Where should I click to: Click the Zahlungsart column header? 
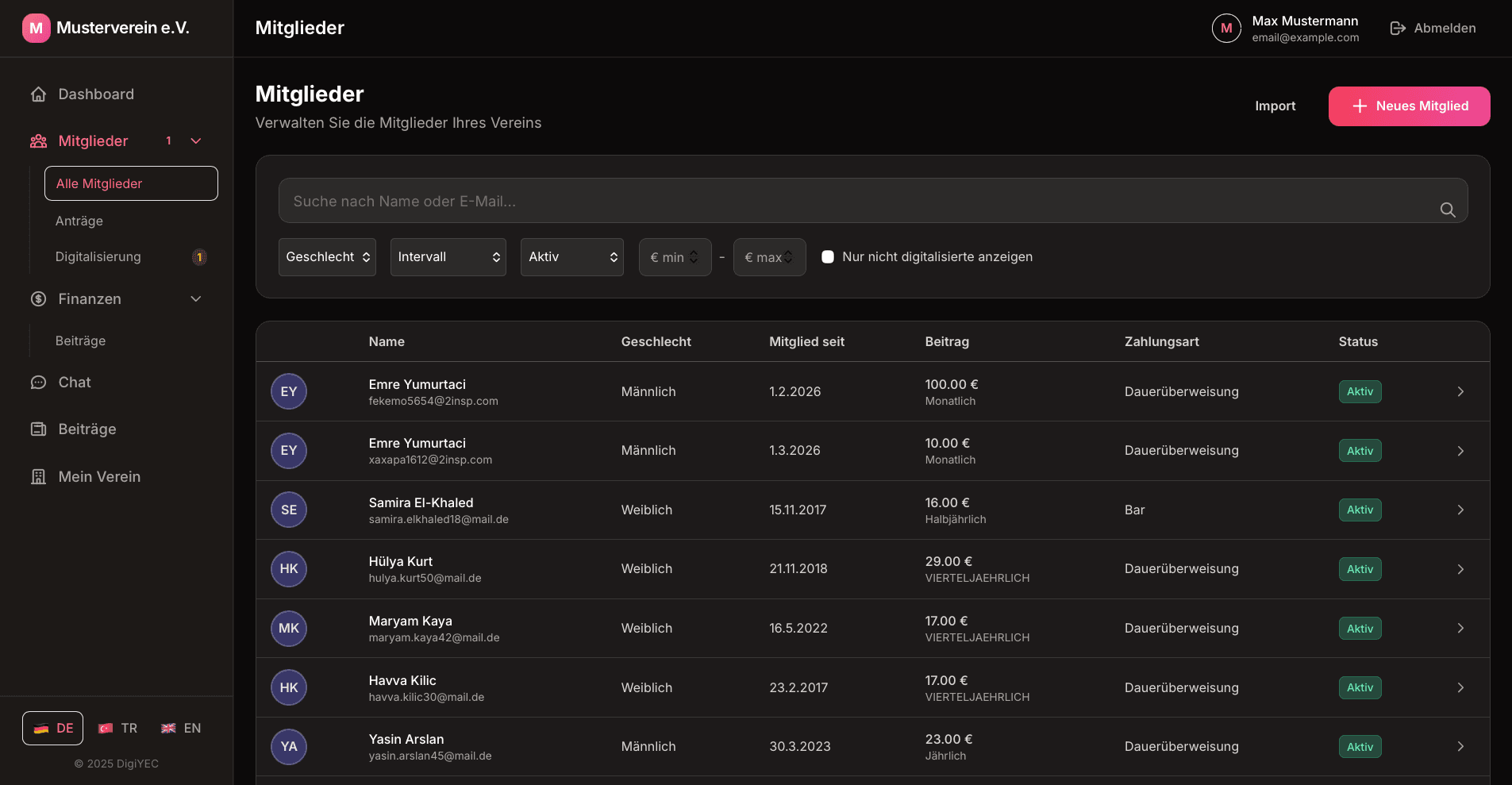tap(1161, 342)
